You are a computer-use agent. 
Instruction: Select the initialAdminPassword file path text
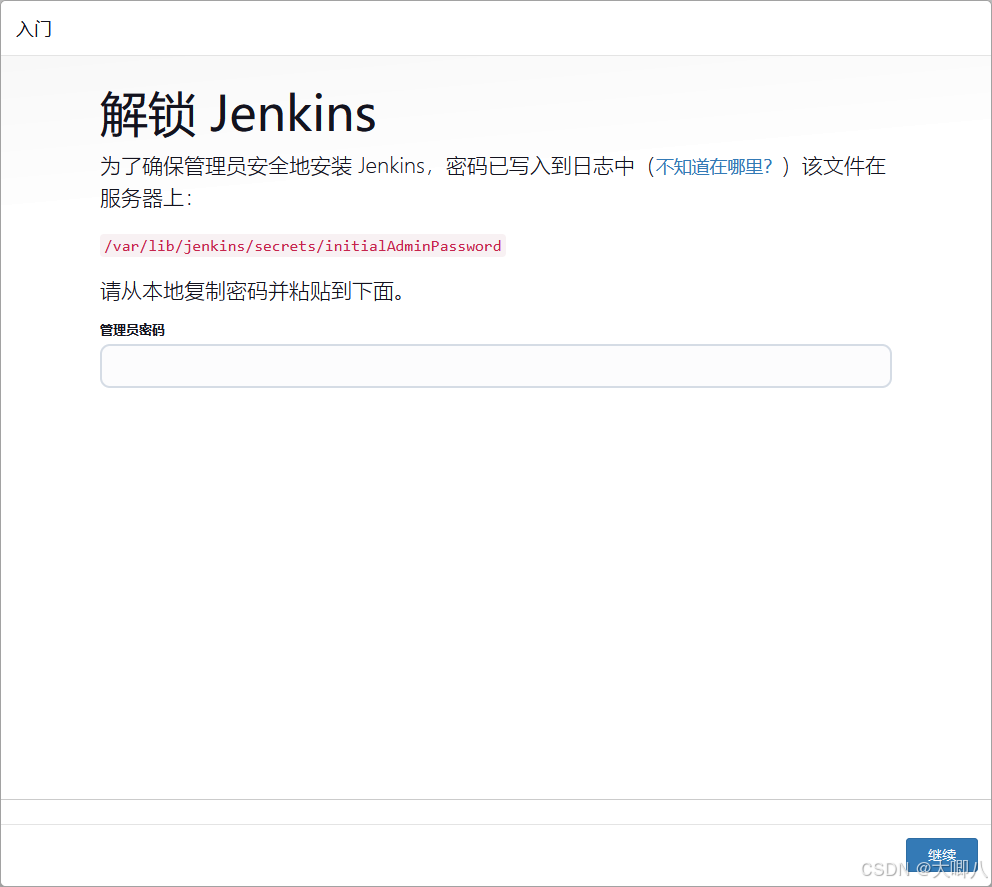[x=301, y=245]
